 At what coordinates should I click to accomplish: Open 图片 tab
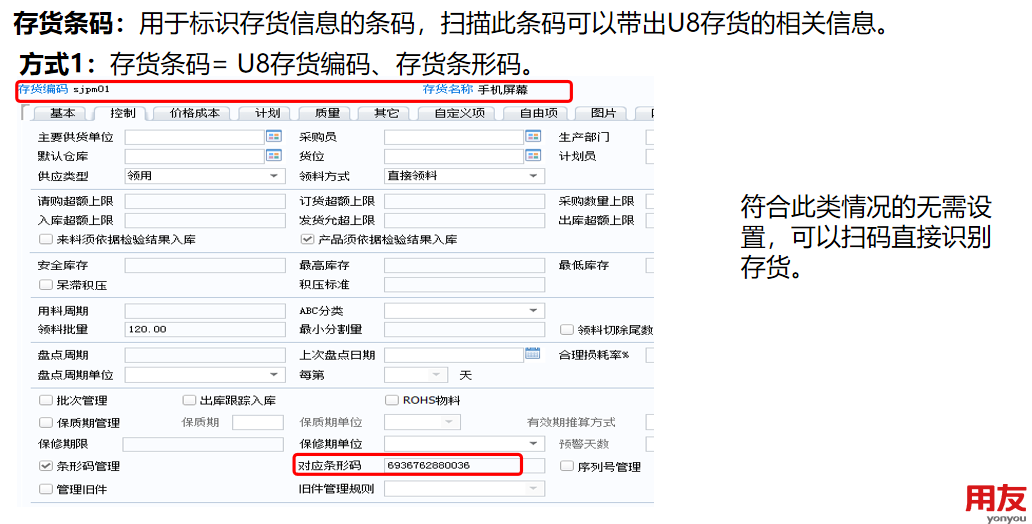click(x=604, y=113)
